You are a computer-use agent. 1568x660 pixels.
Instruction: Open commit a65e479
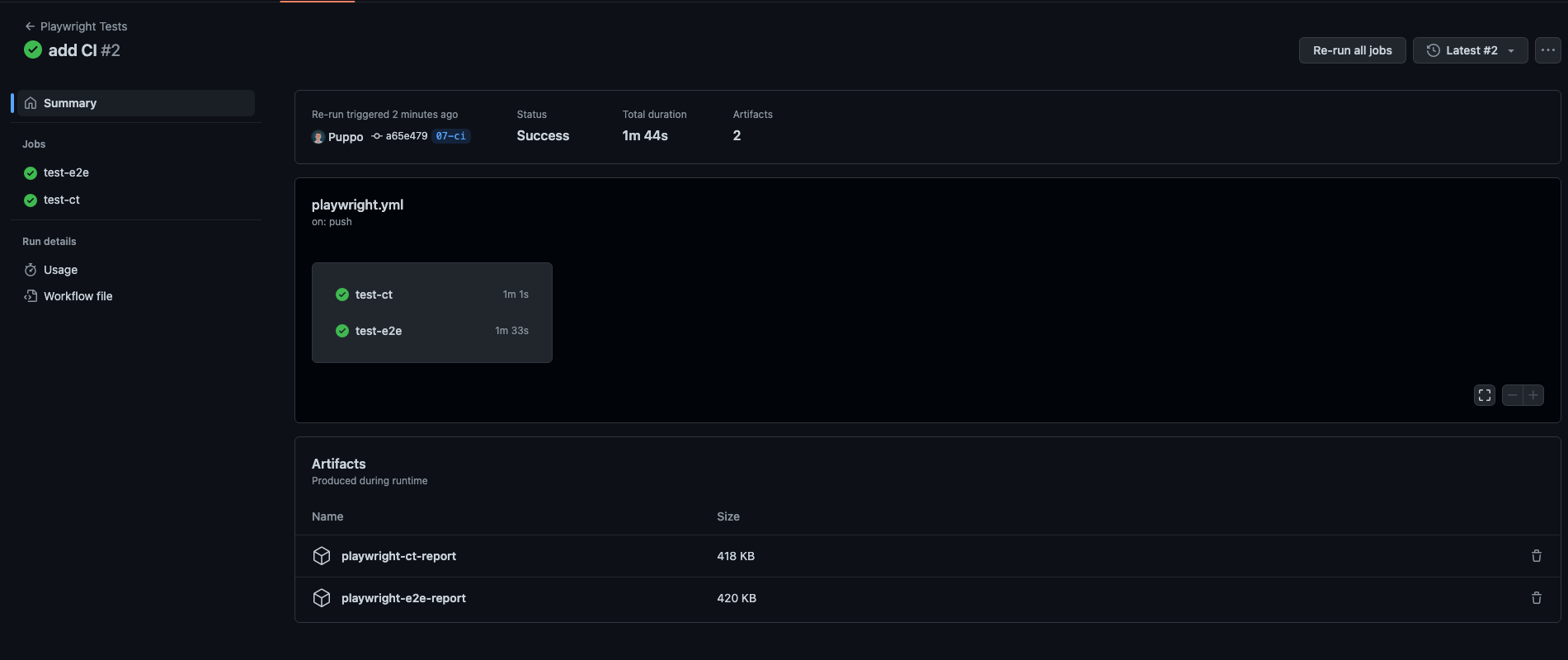(x=407, y=136)
